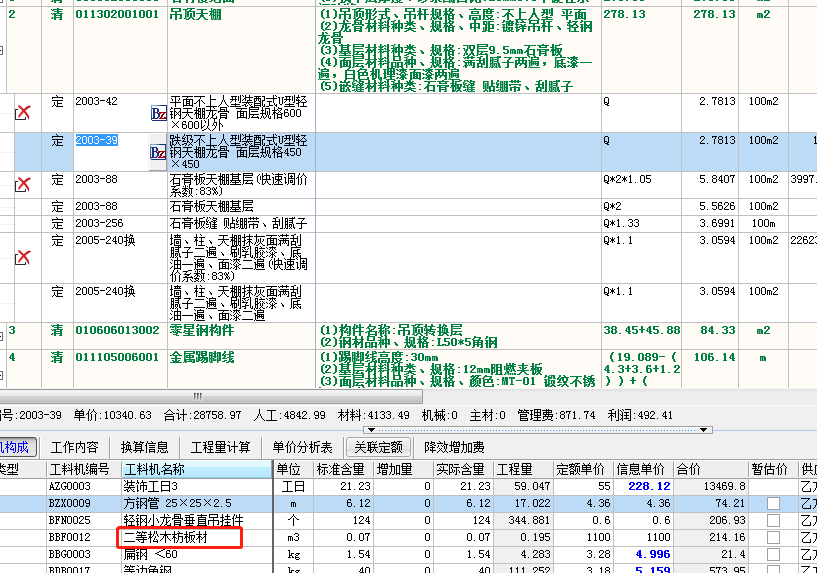Click the red X mark beside first 2005-240换 row
Screen dimensions: 817x573
pyautogui.click(x=22, y=257)
